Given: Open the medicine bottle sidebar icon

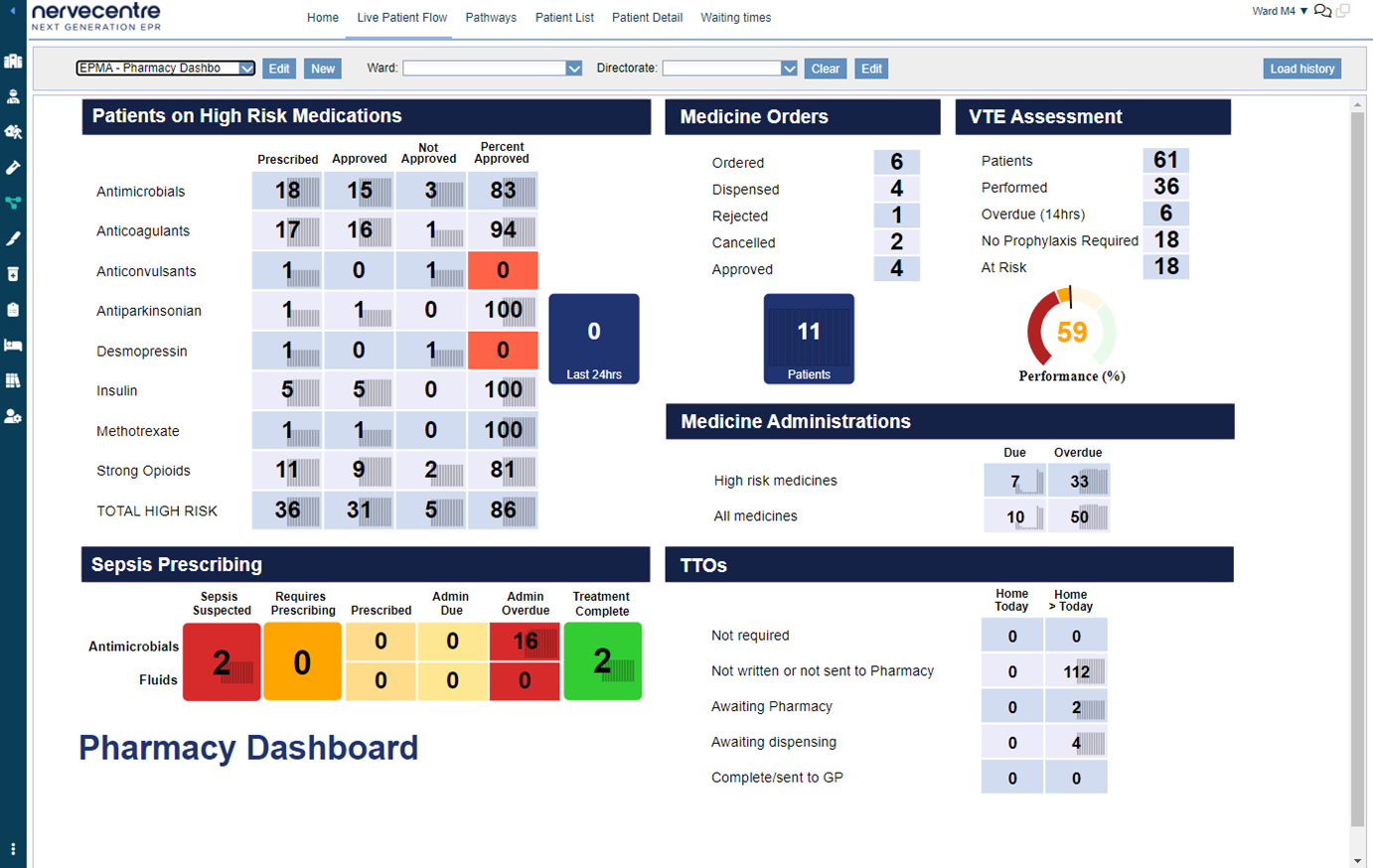Looking at the screenshot, I should (13, 274).
